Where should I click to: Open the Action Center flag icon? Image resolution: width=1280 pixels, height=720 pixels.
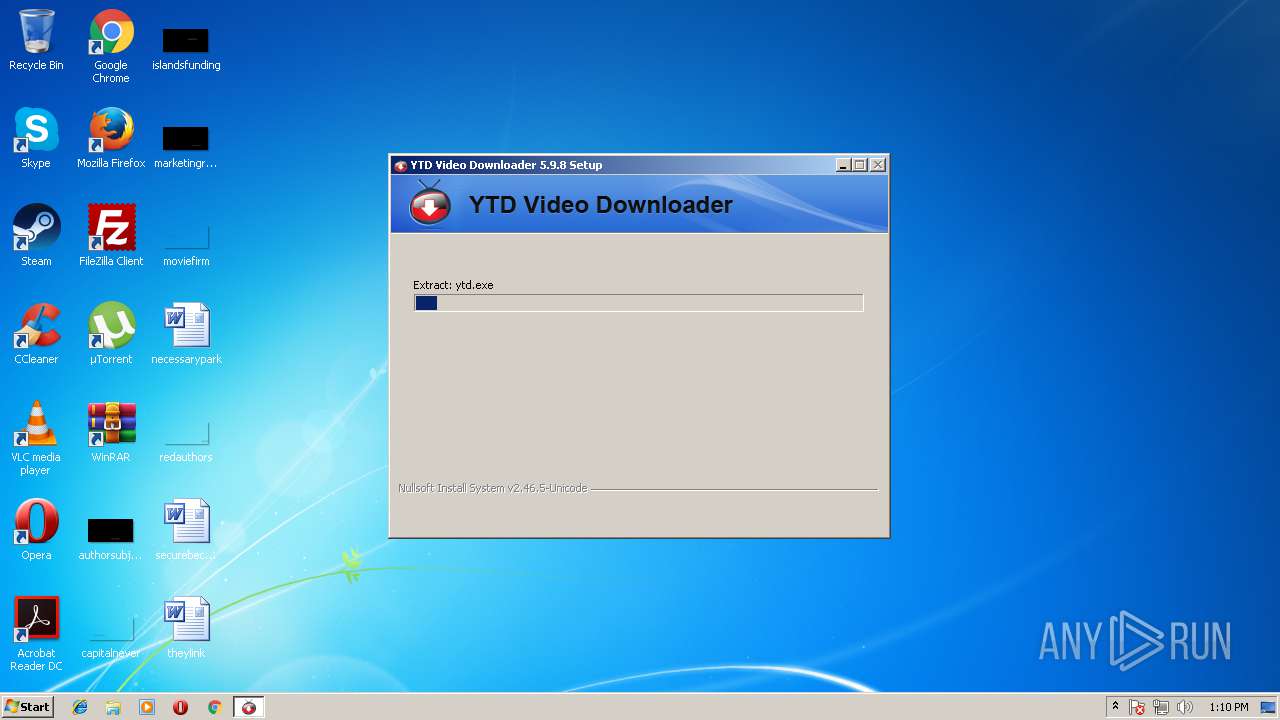1137,707
